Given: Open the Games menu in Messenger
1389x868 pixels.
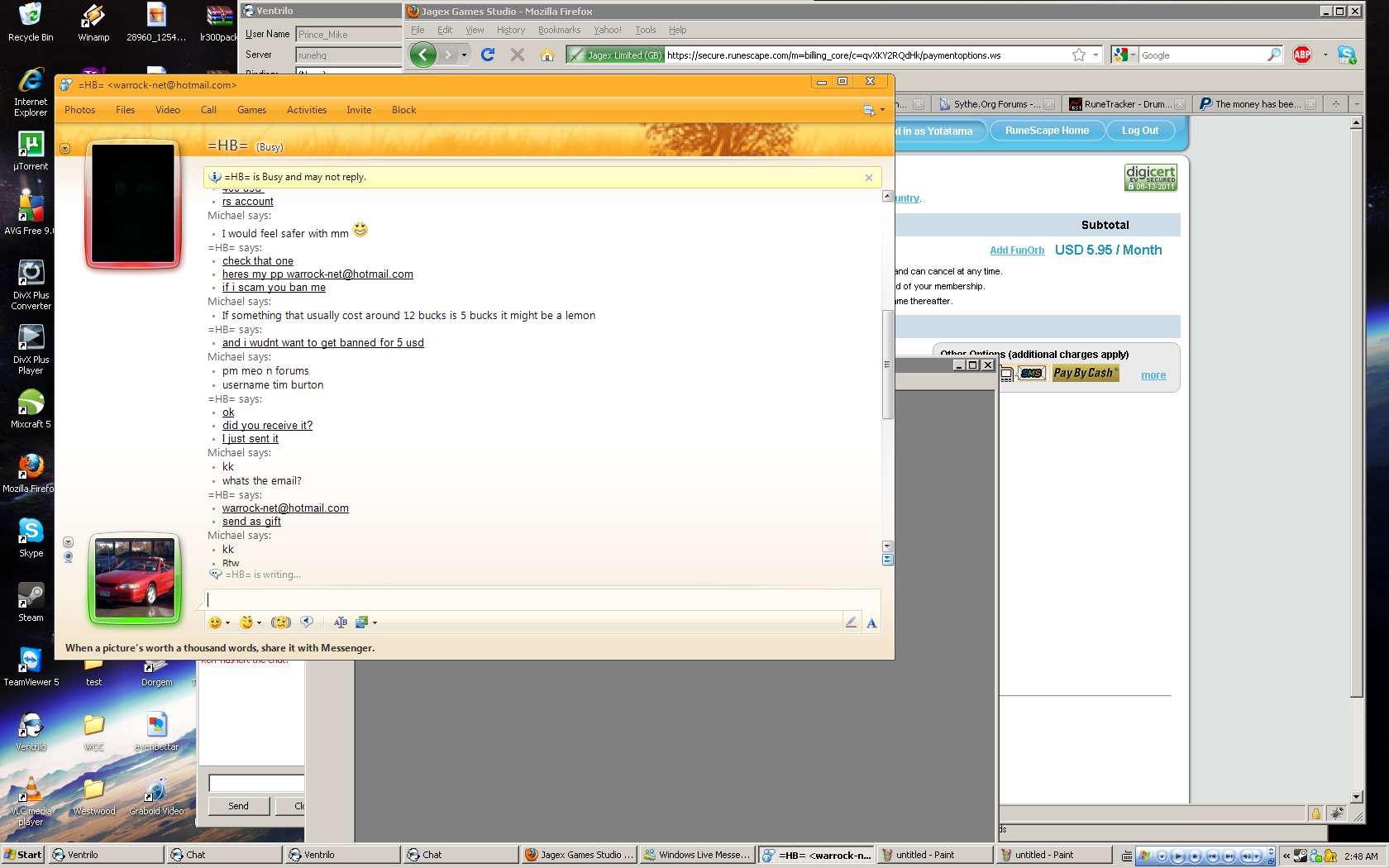Looking at the screenshot, I should click(x=251, y=110).
